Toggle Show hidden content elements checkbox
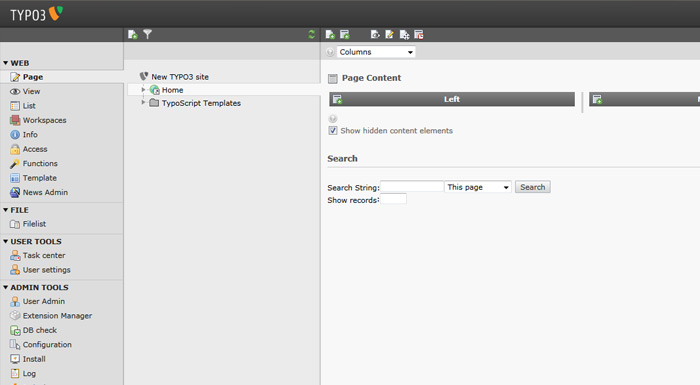The image size is (700, 385). pos(333,130)
